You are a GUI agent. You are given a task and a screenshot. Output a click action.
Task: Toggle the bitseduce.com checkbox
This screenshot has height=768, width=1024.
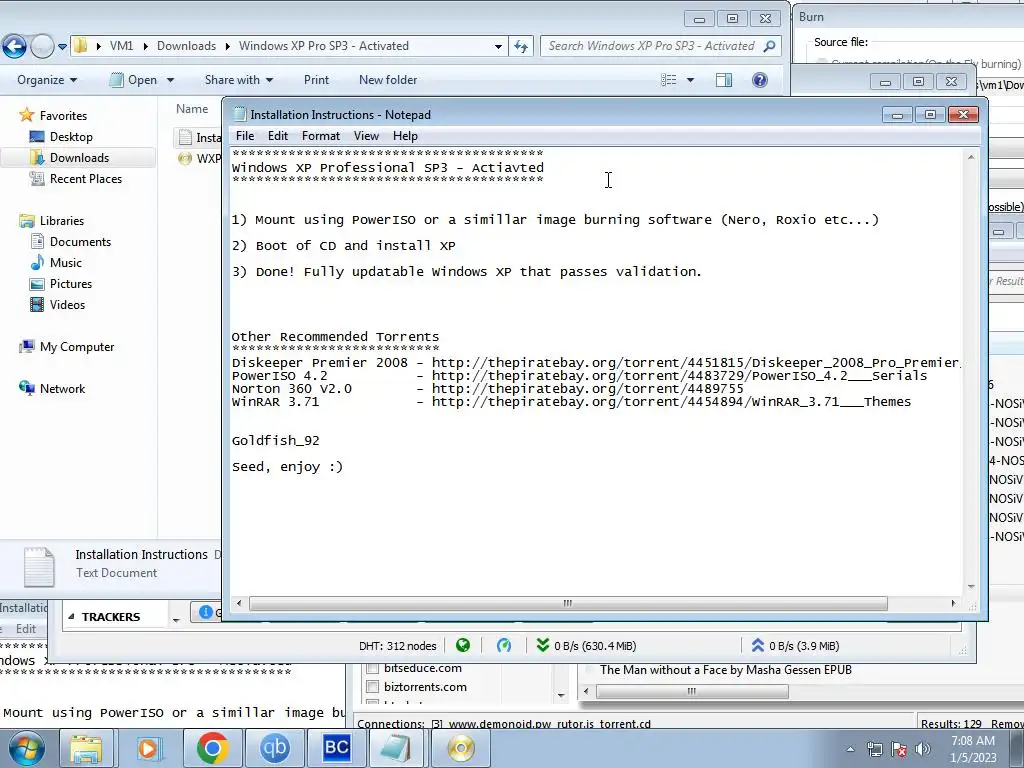coord(372,668)
